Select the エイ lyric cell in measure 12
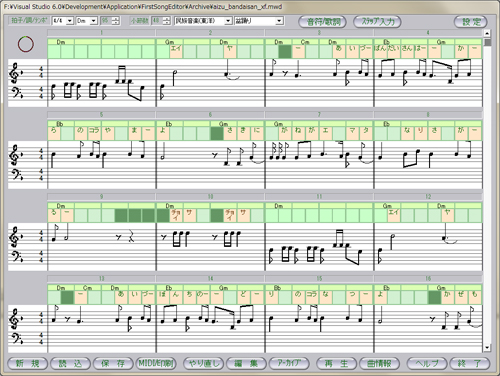Screen dimensions: 500x376 [394, 216]
